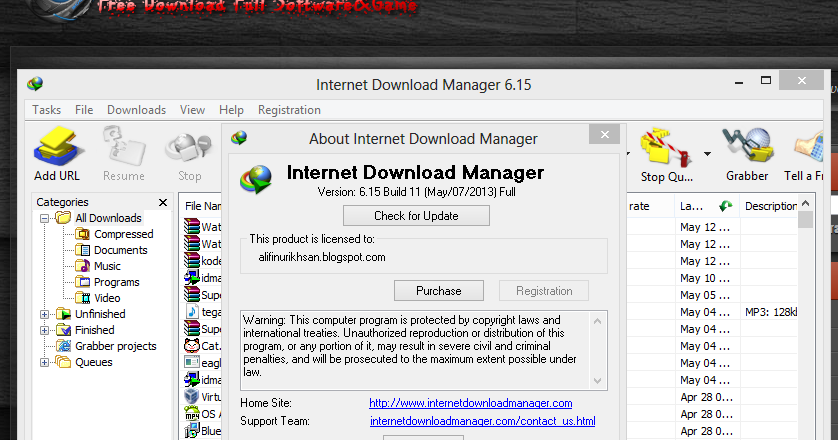Select the file row starting with 'Blue'
The height and width of the screenshot is (440, 838).
[203, 431]
